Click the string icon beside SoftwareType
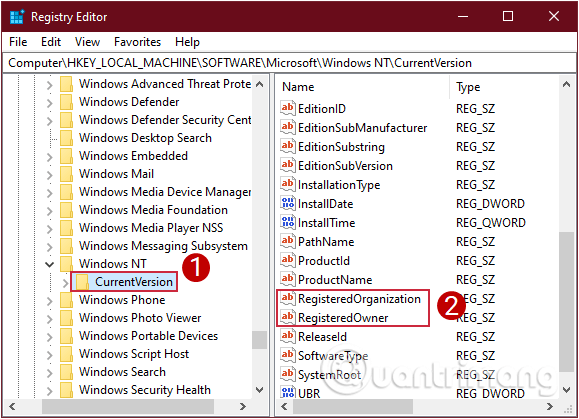The image size is (579, 419). (288, 356)
